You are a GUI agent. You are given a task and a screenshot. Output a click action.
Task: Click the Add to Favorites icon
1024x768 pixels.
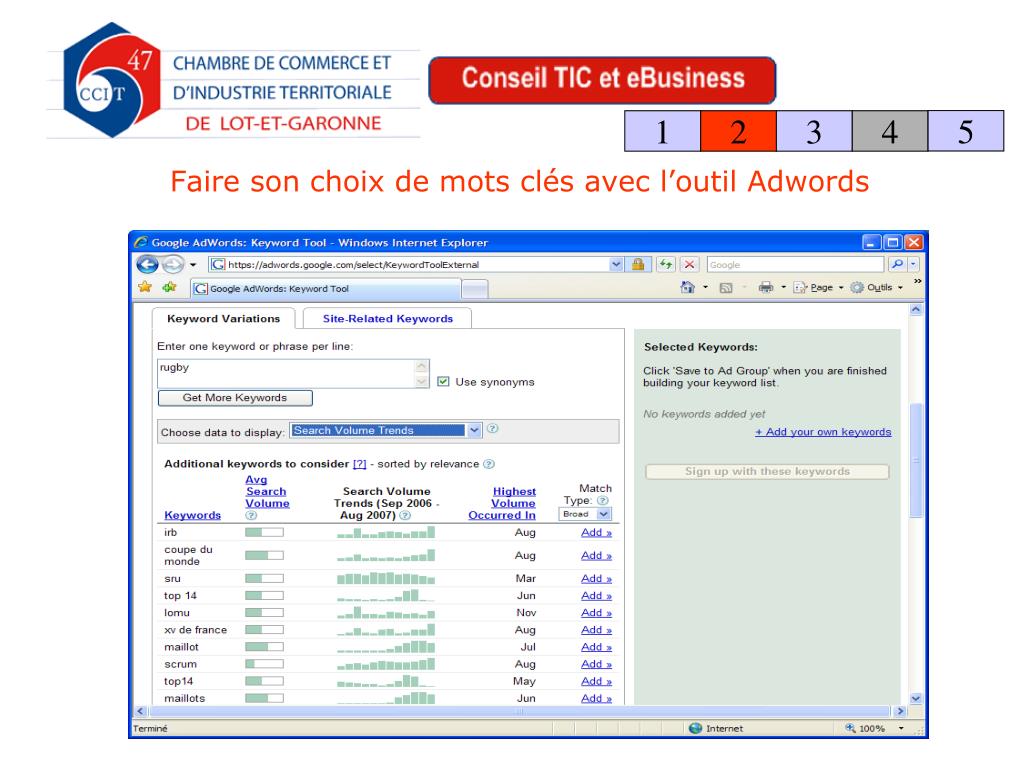click(x=169, y=287)
